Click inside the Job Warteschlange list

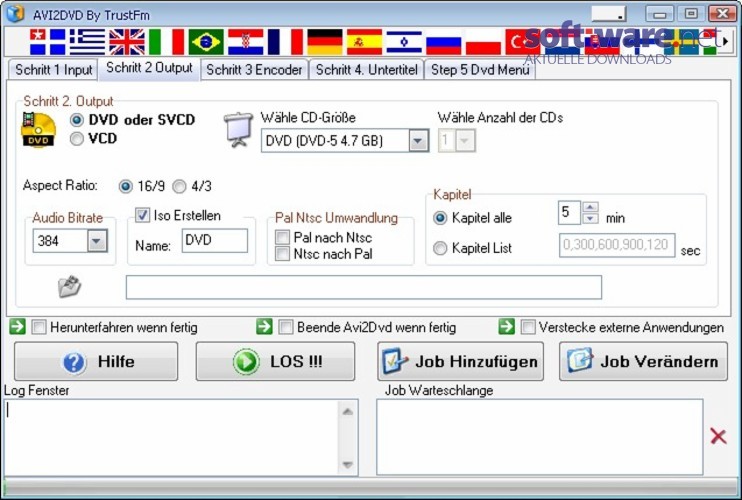(539, 437)
